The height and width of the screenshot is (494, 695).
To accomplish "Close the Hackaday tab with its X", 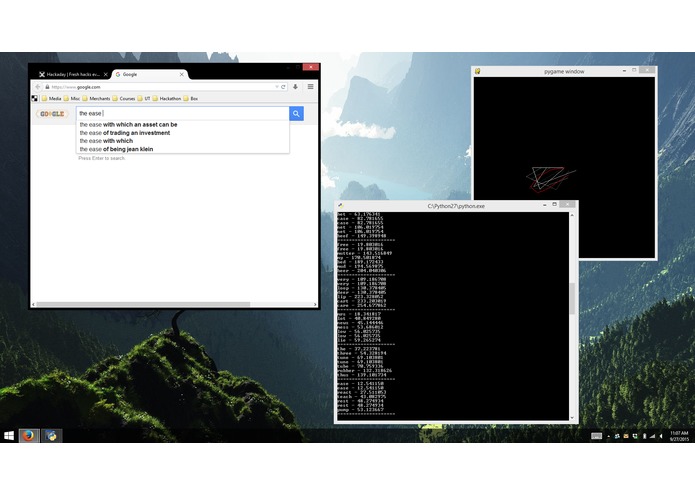I will pyautogui.click(x=105, y=74).
